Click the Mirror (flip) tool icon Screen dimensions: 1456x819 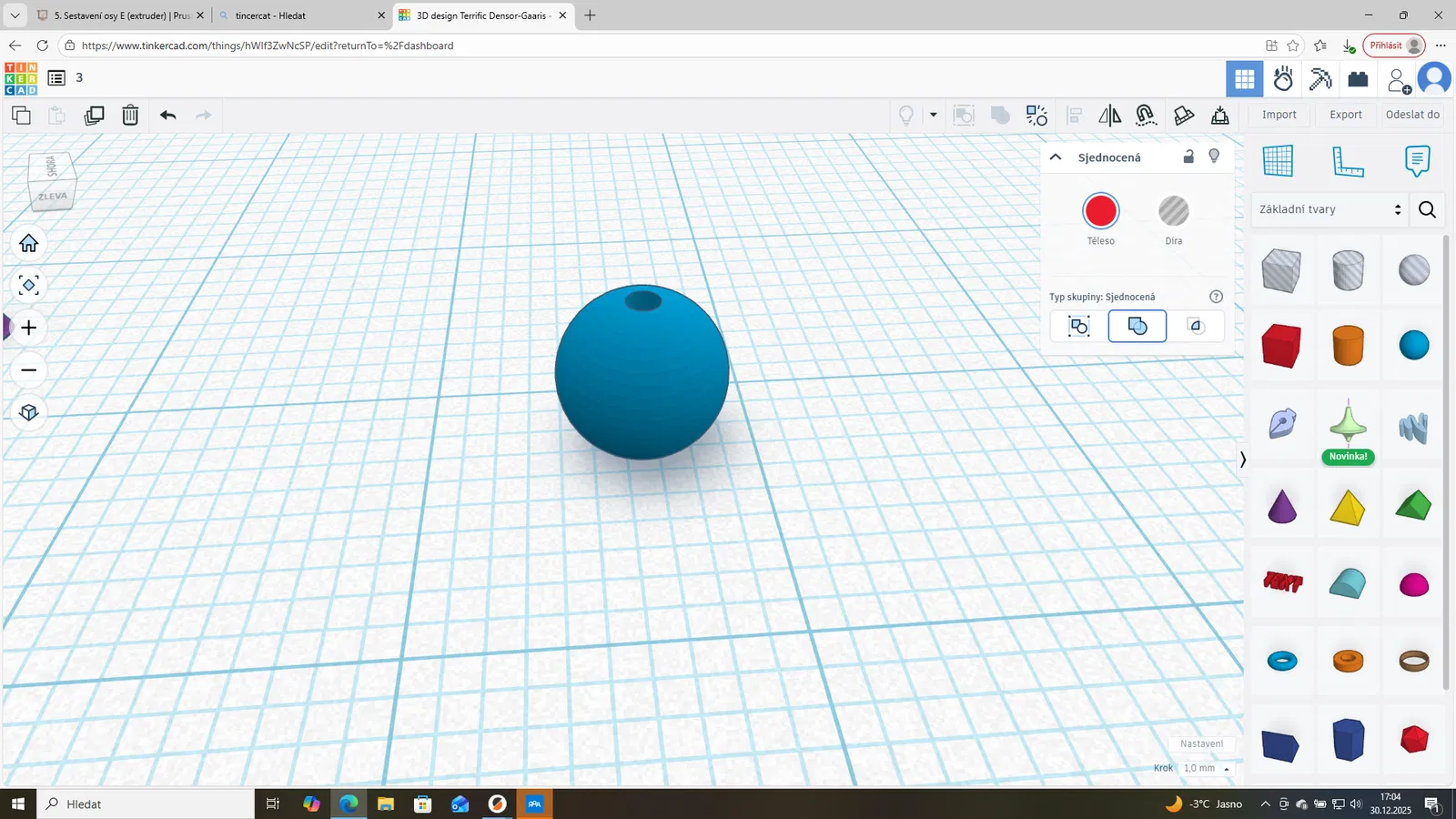click(1110, 115)
